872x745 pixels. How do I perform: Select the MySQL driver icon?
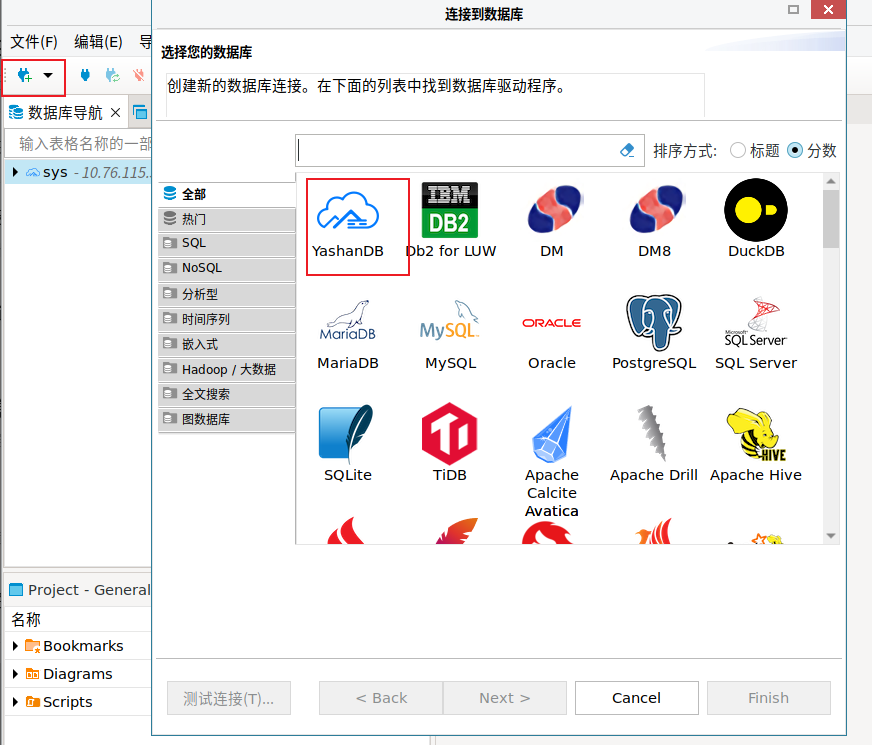point(450,334)
